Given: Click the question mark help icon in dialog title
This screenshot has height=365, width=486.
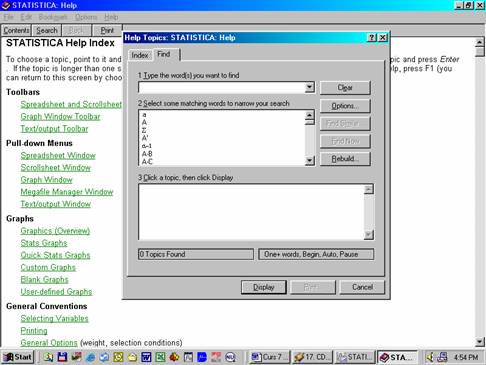Looking at the screenshot, I should pyautogui.click(x=372, y=38).
